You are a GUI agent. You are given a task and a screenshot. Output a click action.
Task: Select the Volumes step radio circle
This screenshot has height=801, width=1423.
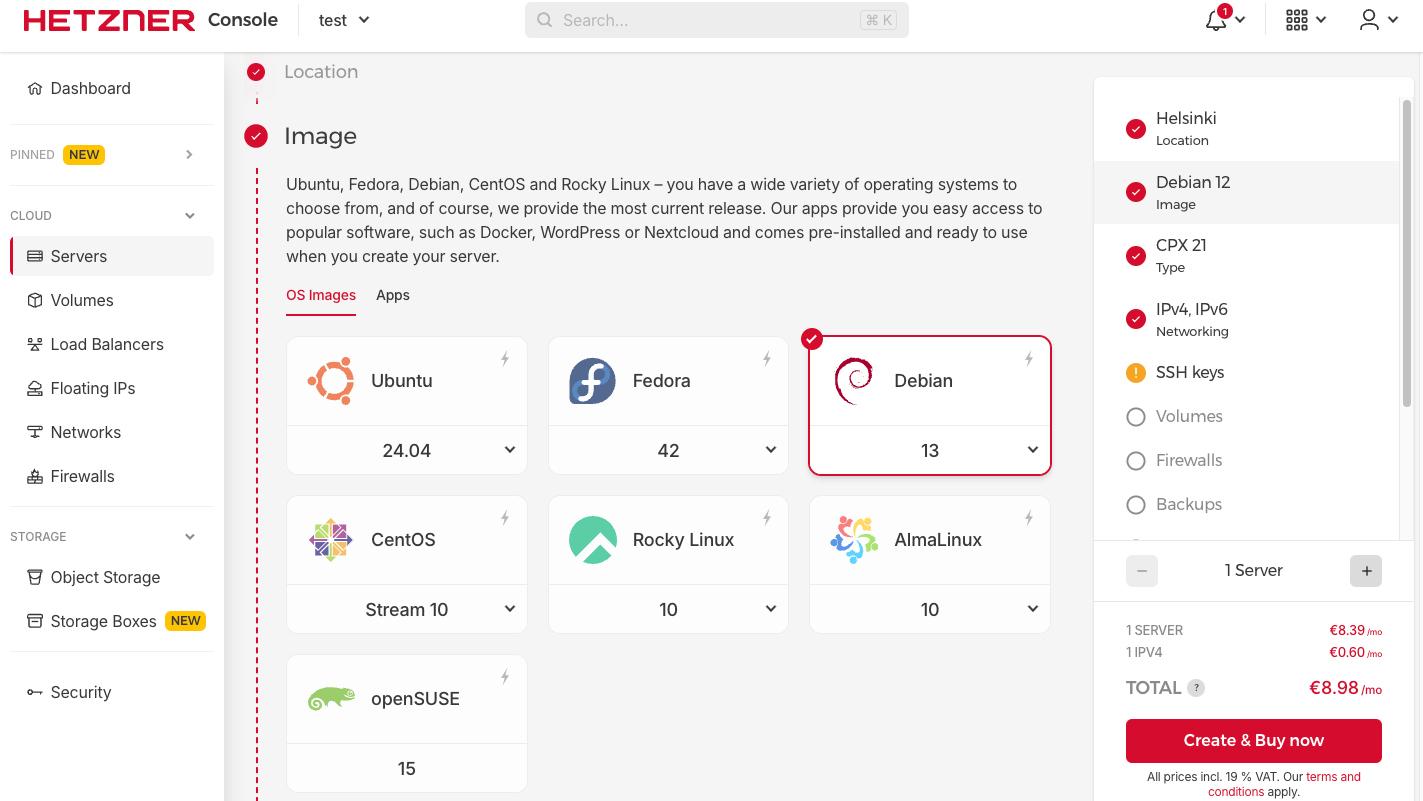point(1136,417)
